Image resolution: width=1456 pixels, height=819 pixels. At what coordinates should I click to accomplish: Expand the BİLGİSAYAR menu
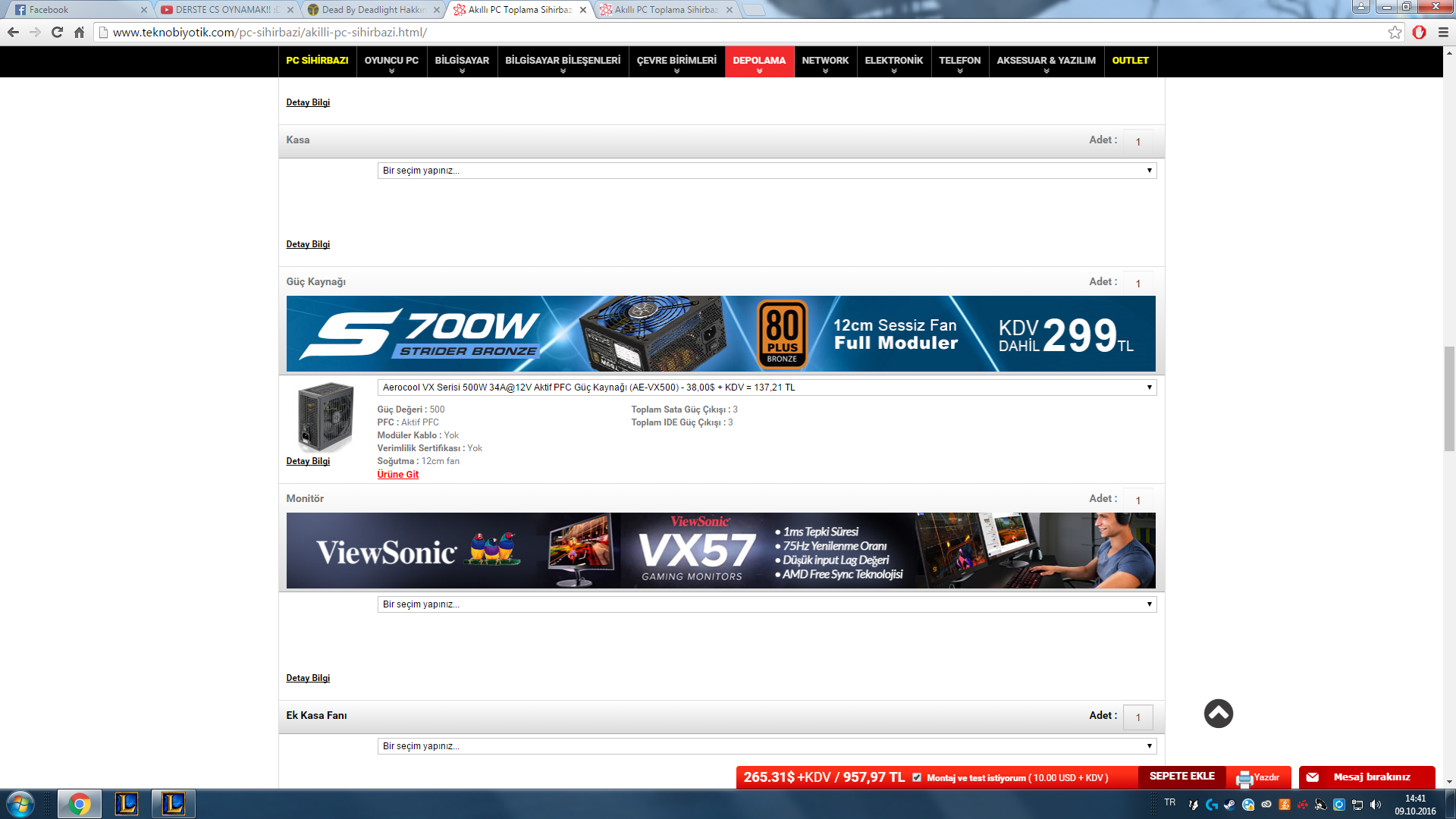(462, 61)
